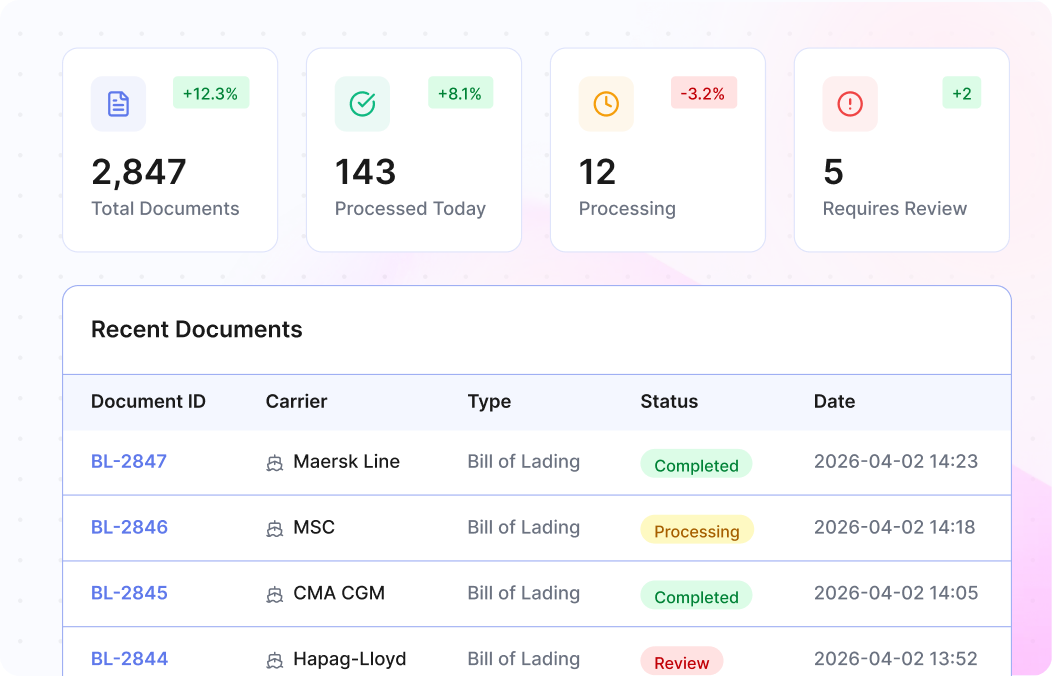Image resolution: width=1052 pixels, height=676 pixels.
Task: Click the +8.1% change badge
Action: point(460,93)
